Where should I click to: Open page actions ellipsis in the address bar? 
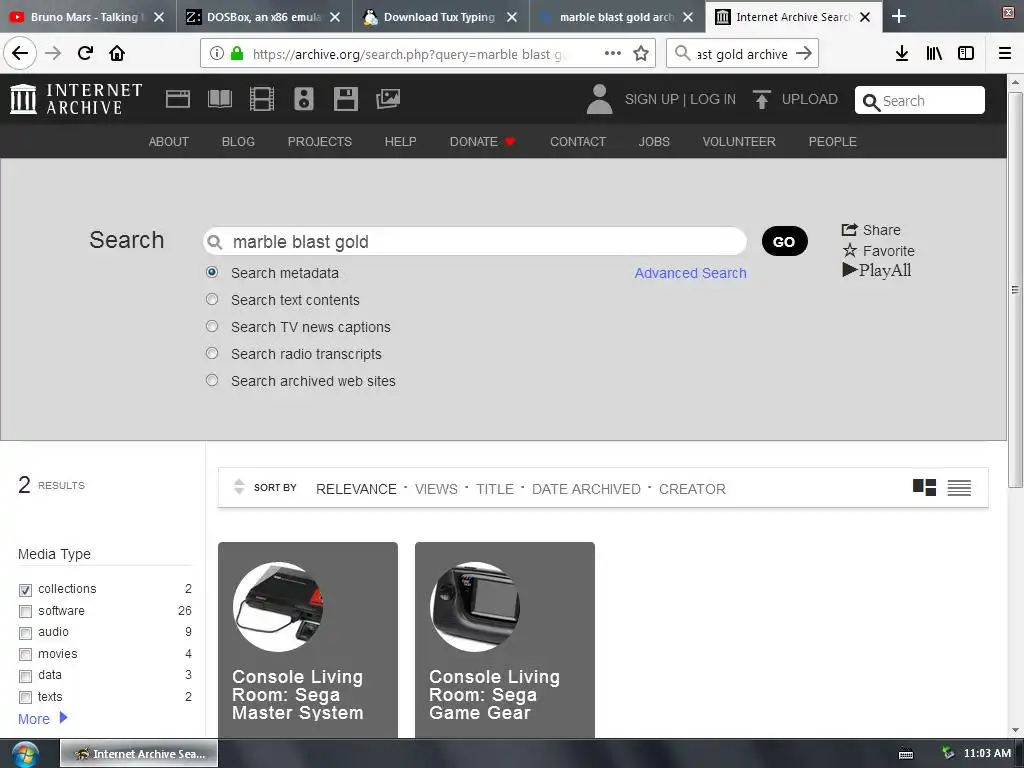click(613, 54)
